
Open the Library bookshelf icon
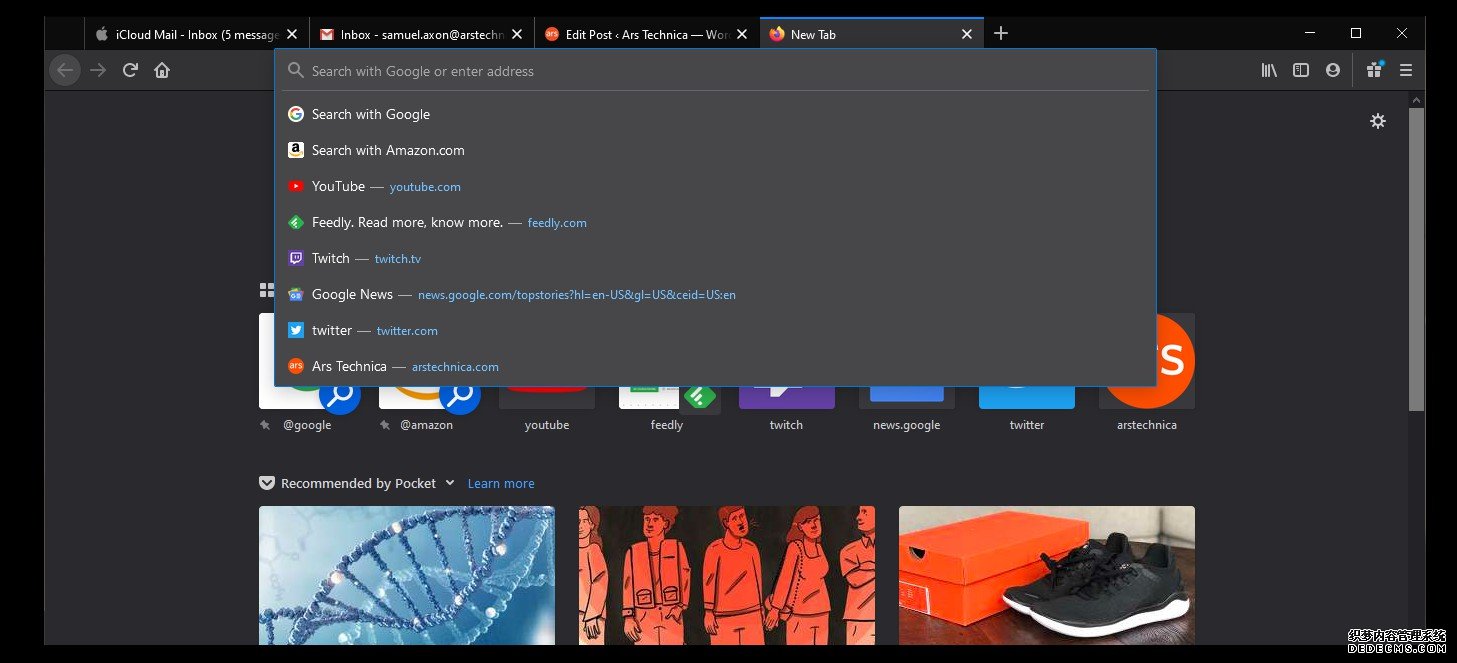click(1269, 70)
